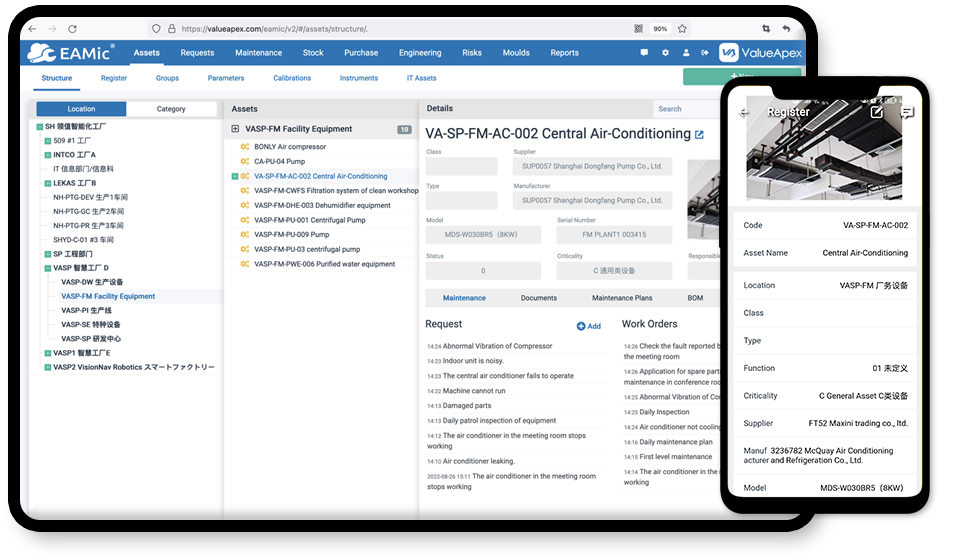
Task: Click the green New button
Action: (742, 75)
